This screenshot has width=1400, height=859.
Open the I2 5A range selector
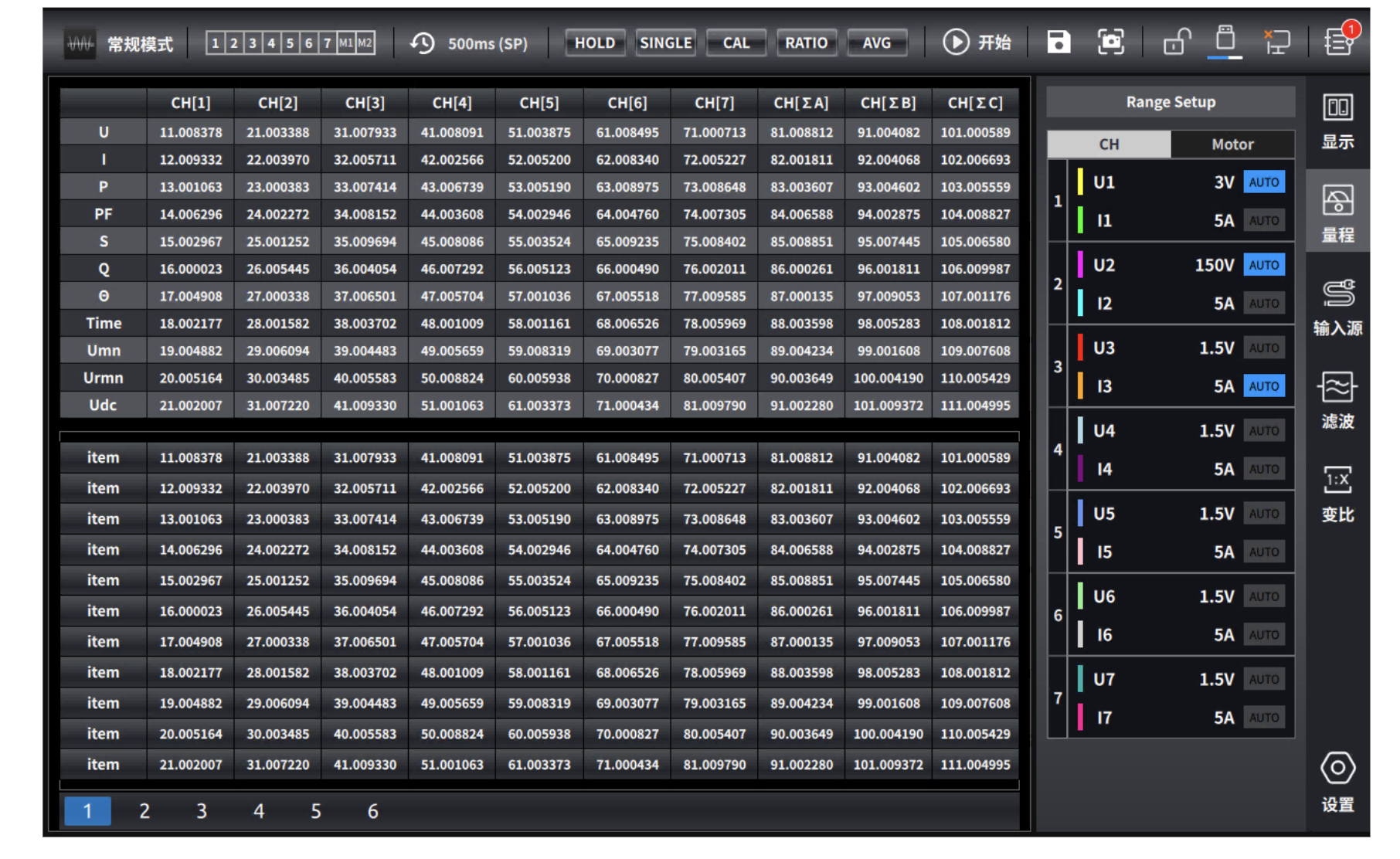pos(1224,304)
